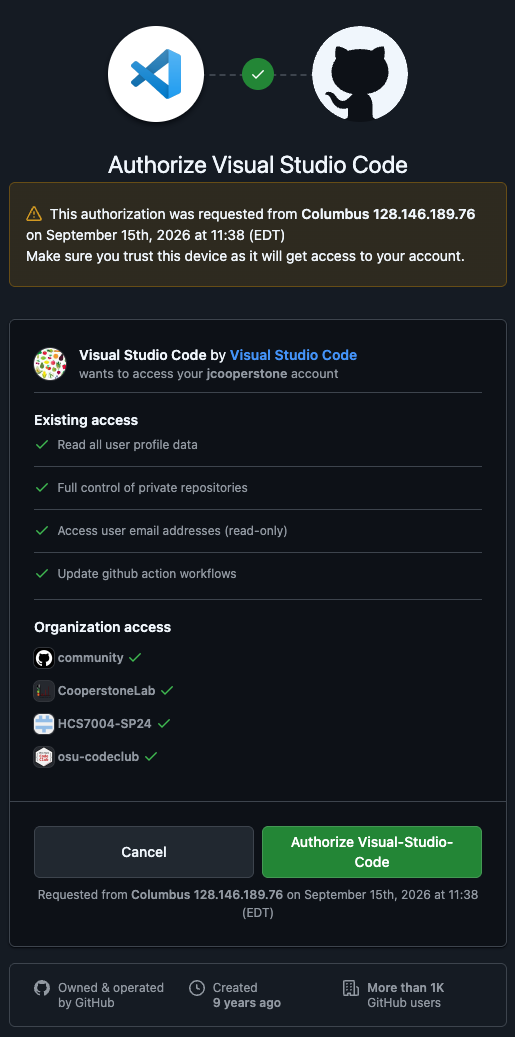
Task: Click GitHub mark icon in footer
Action: tap(42, 988)
